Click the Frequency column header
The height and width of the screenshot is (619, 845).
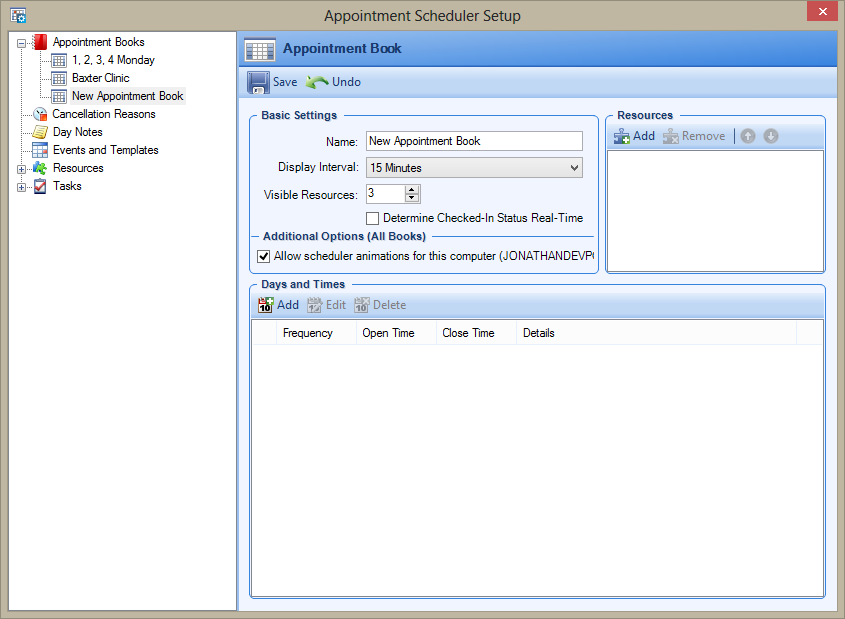tap(308, 333)
